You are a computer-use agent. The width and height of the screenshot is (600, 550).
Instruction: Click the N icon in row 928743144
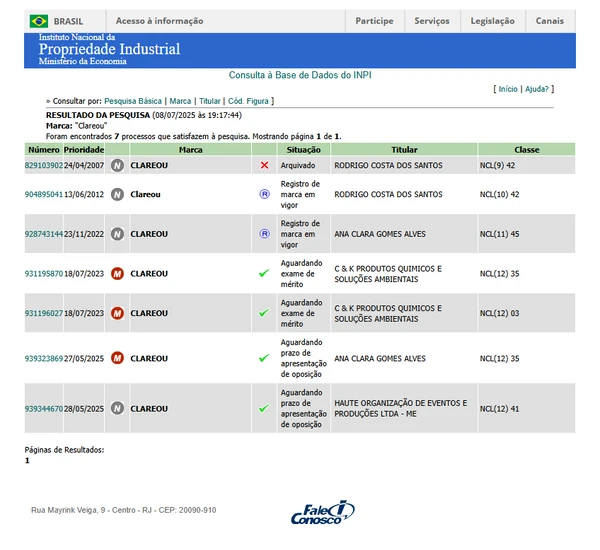117,234
